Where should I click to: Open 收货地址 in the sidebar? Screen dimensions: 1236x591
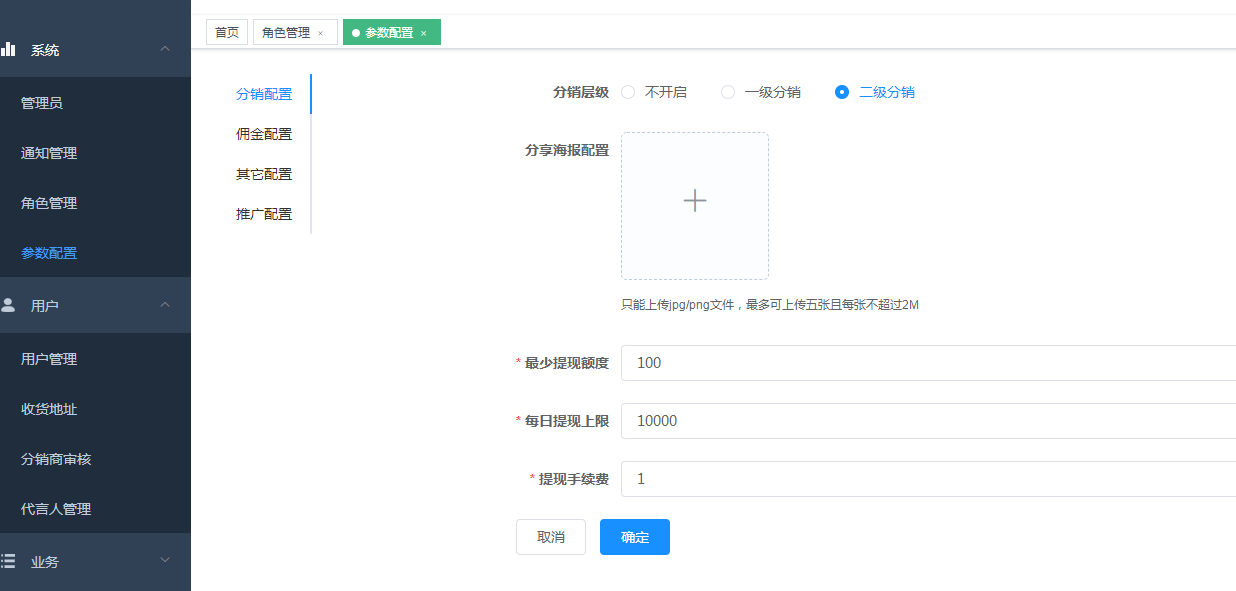(95, 409)
